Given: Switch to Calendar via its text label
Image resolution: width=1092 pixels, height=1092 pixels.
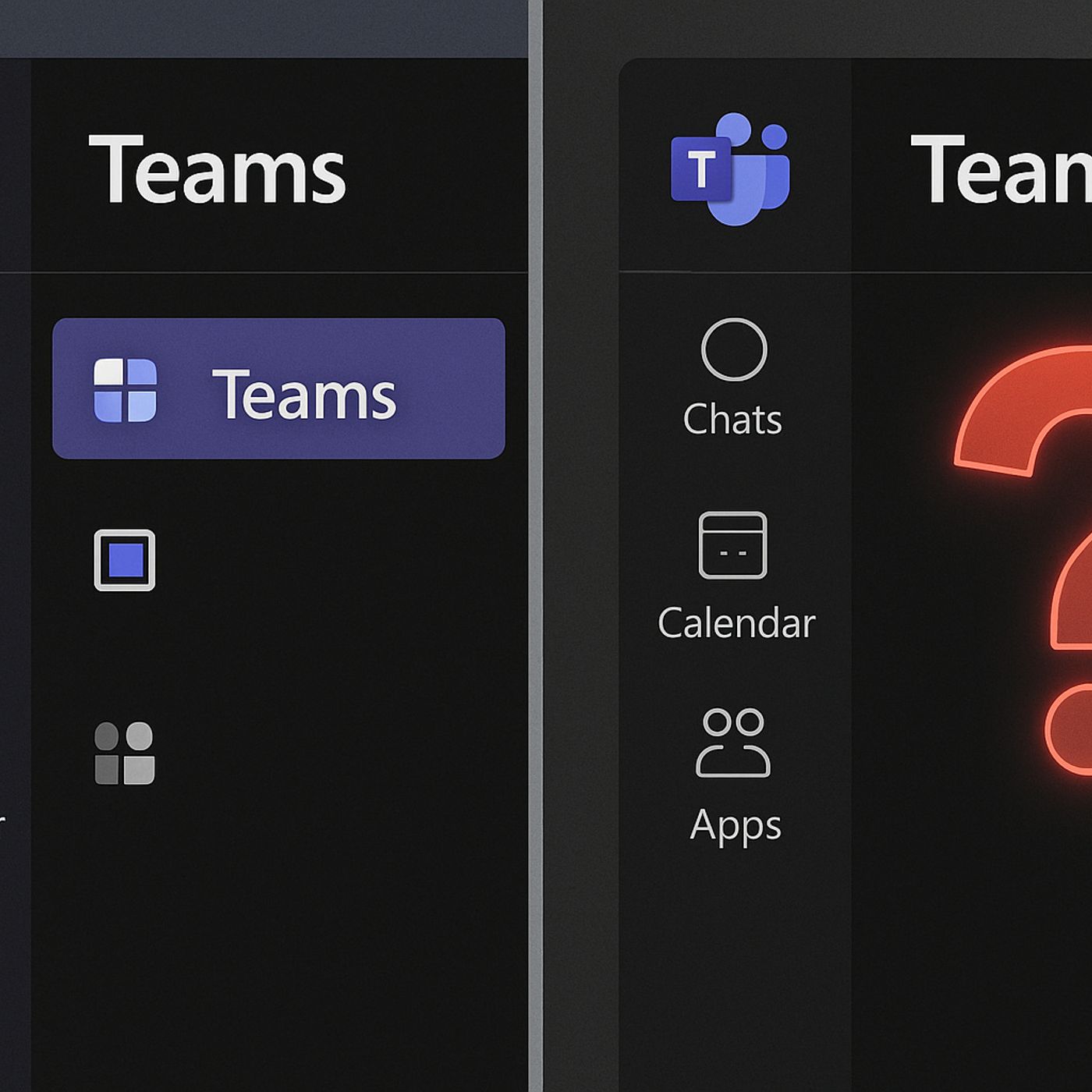Looking at the screenshot, I should click(736, 623).
